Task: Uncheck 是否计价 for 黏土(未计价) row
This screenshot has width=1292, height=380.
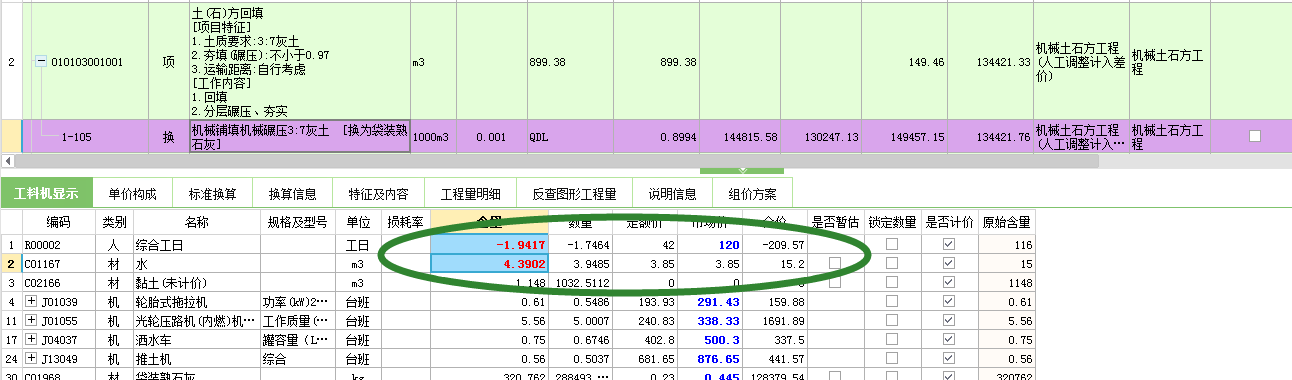Action: pyautogui.click(x=949, y=283)
